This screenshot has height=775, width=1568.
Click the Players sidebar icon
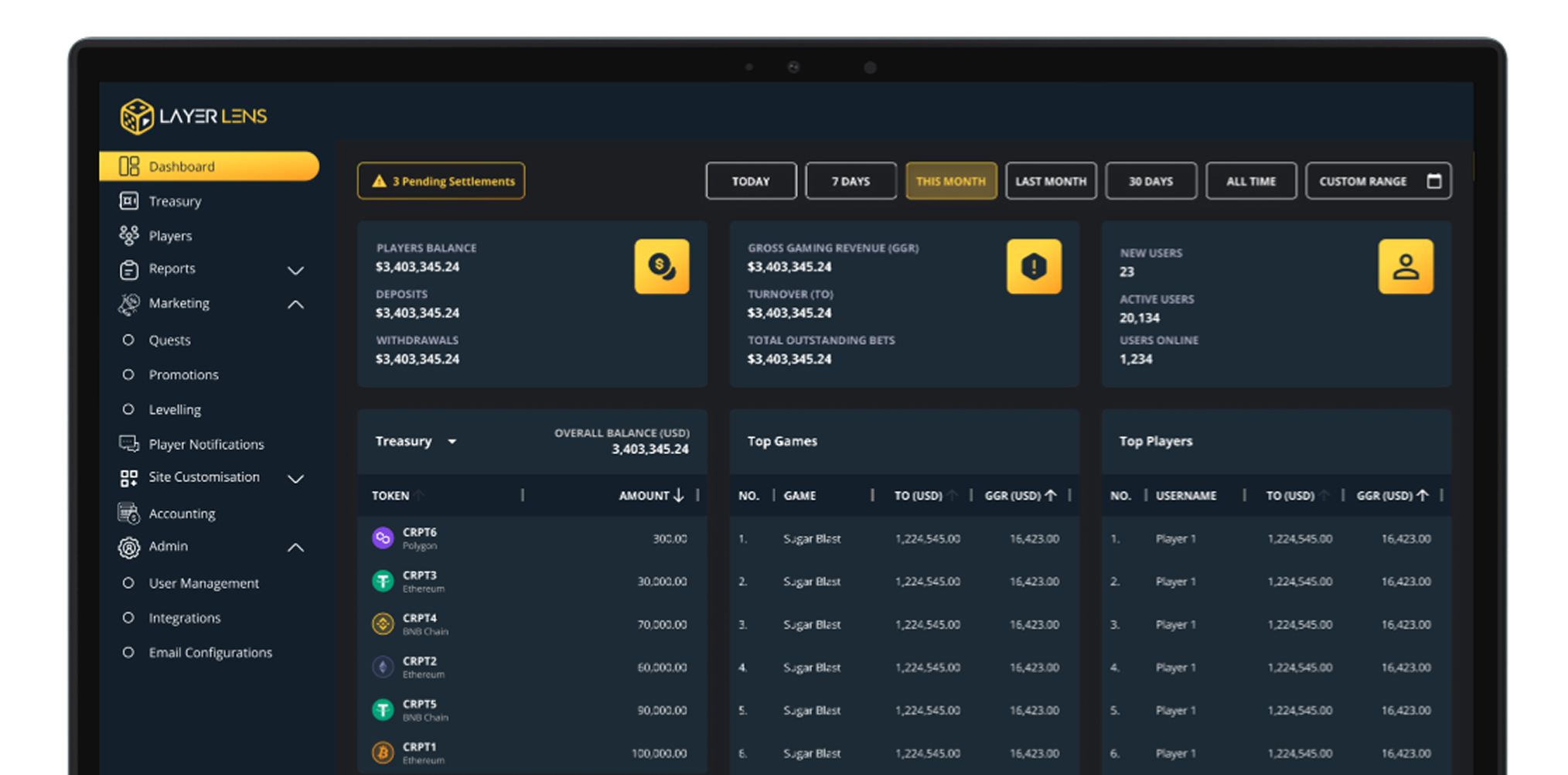pos(128,235)
